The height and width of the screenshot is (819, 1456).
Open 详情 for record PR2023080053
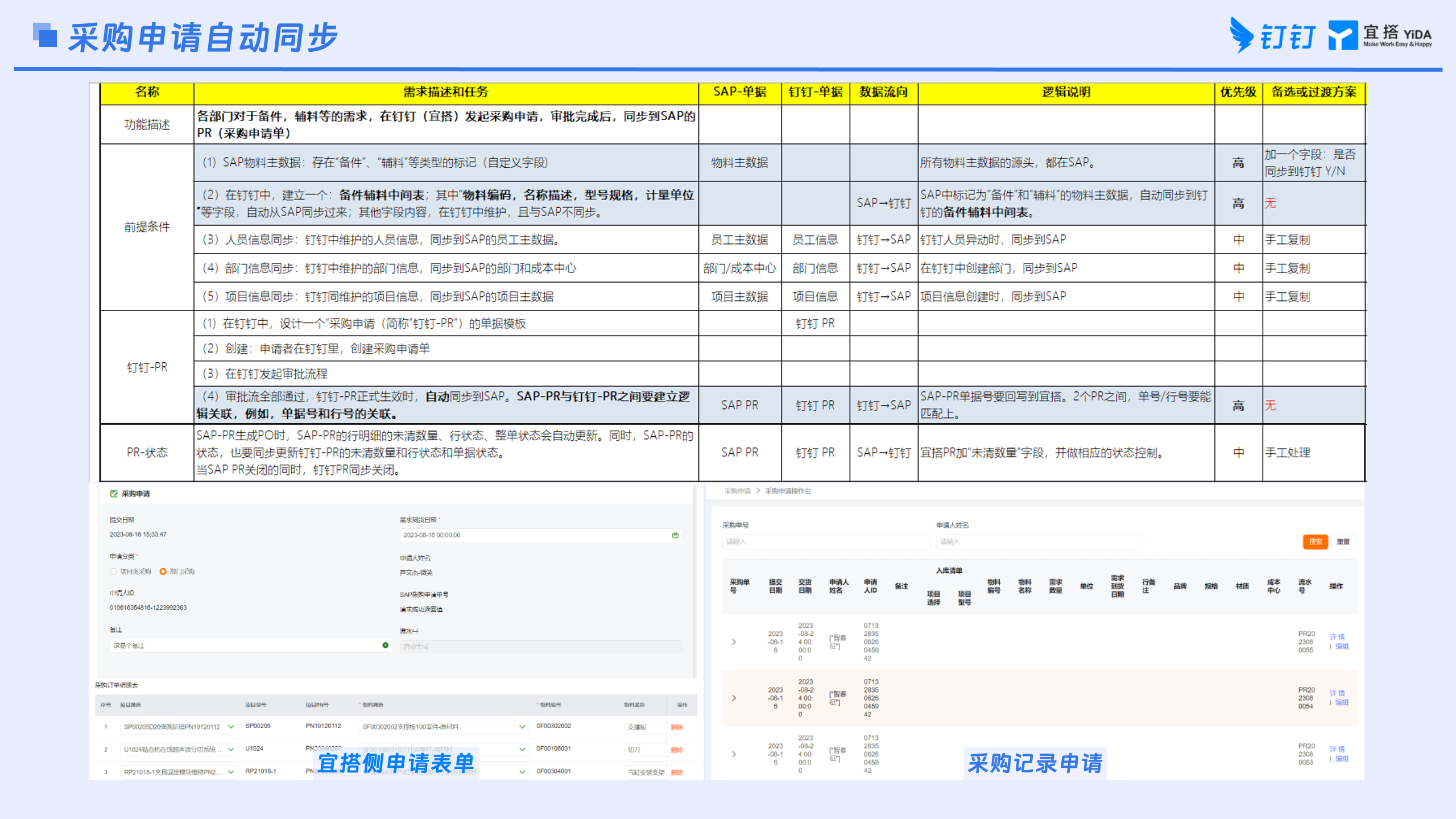pos(1337,750)
